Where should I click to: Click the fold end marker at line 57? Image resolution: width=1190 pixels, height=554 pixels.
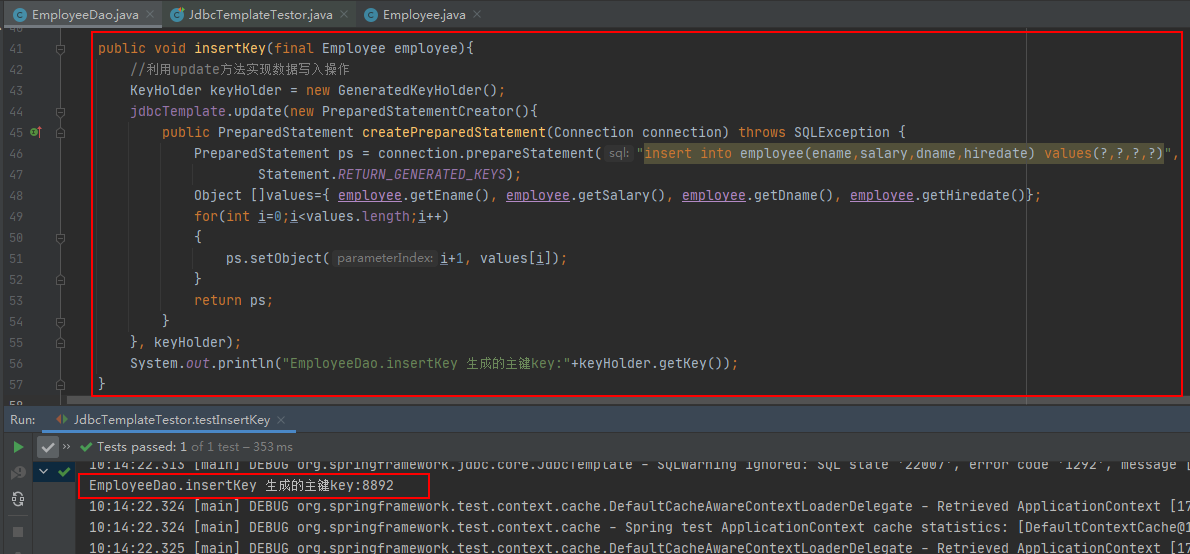tap(60, 384)
